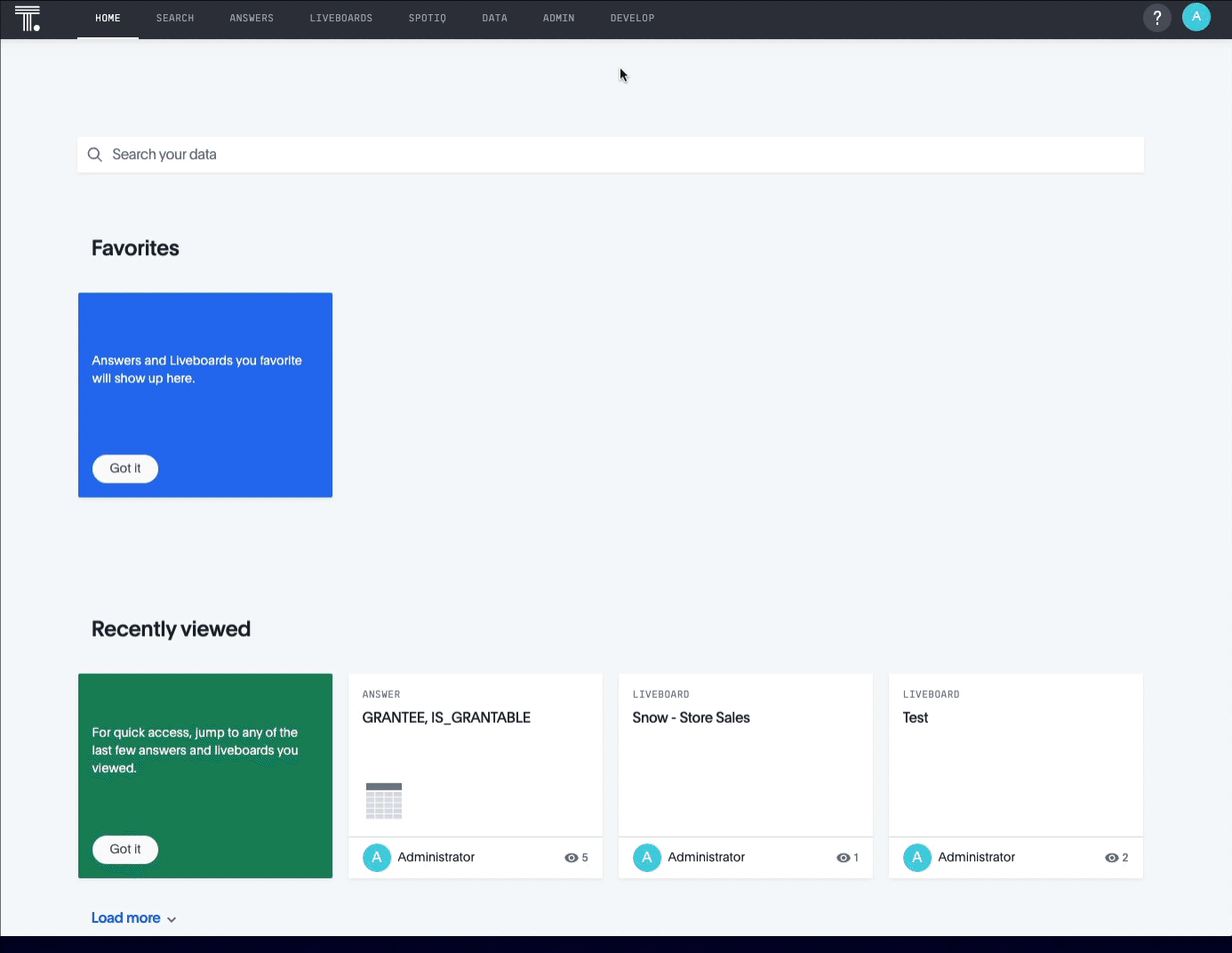
Task: Click the view count eye on Snow card
Action: point(843,858)
